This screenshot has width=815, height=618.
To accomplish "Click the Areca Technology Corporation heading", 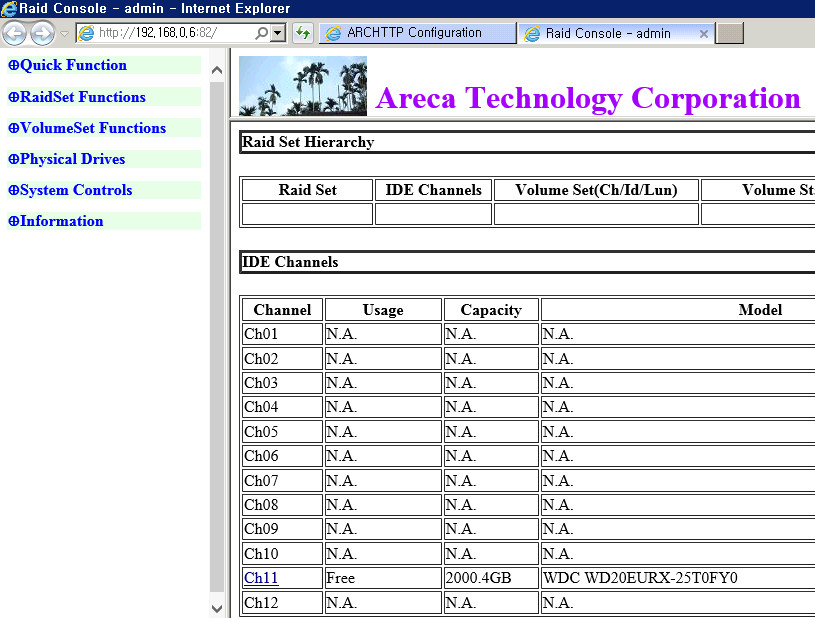I will (588, 98).
